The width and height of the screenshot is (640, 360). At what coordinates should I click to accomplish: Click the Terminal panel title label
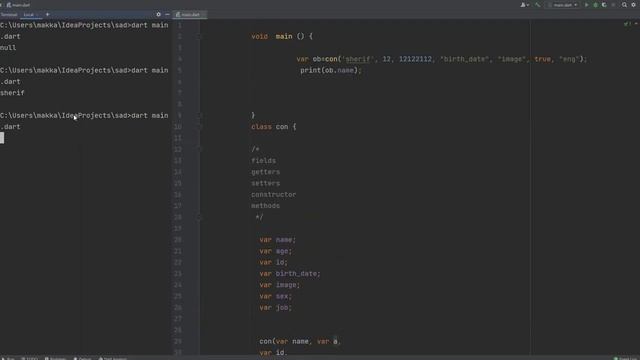tap(9, 15)
